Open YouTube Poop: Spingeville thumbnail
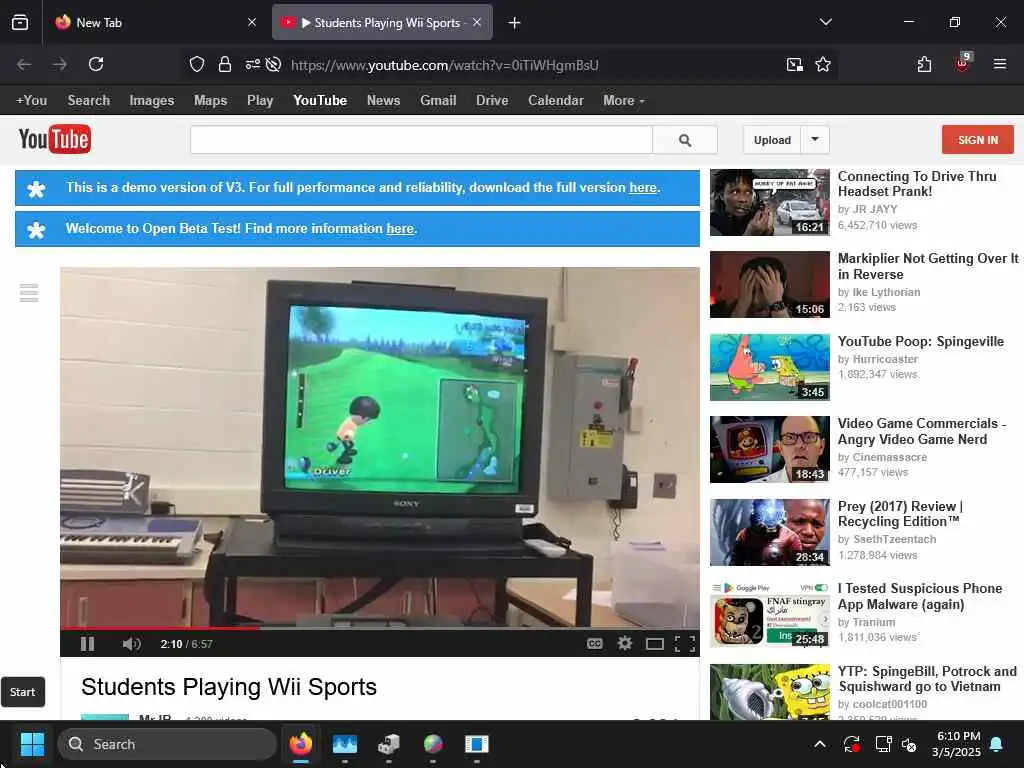 click(770, 367)
